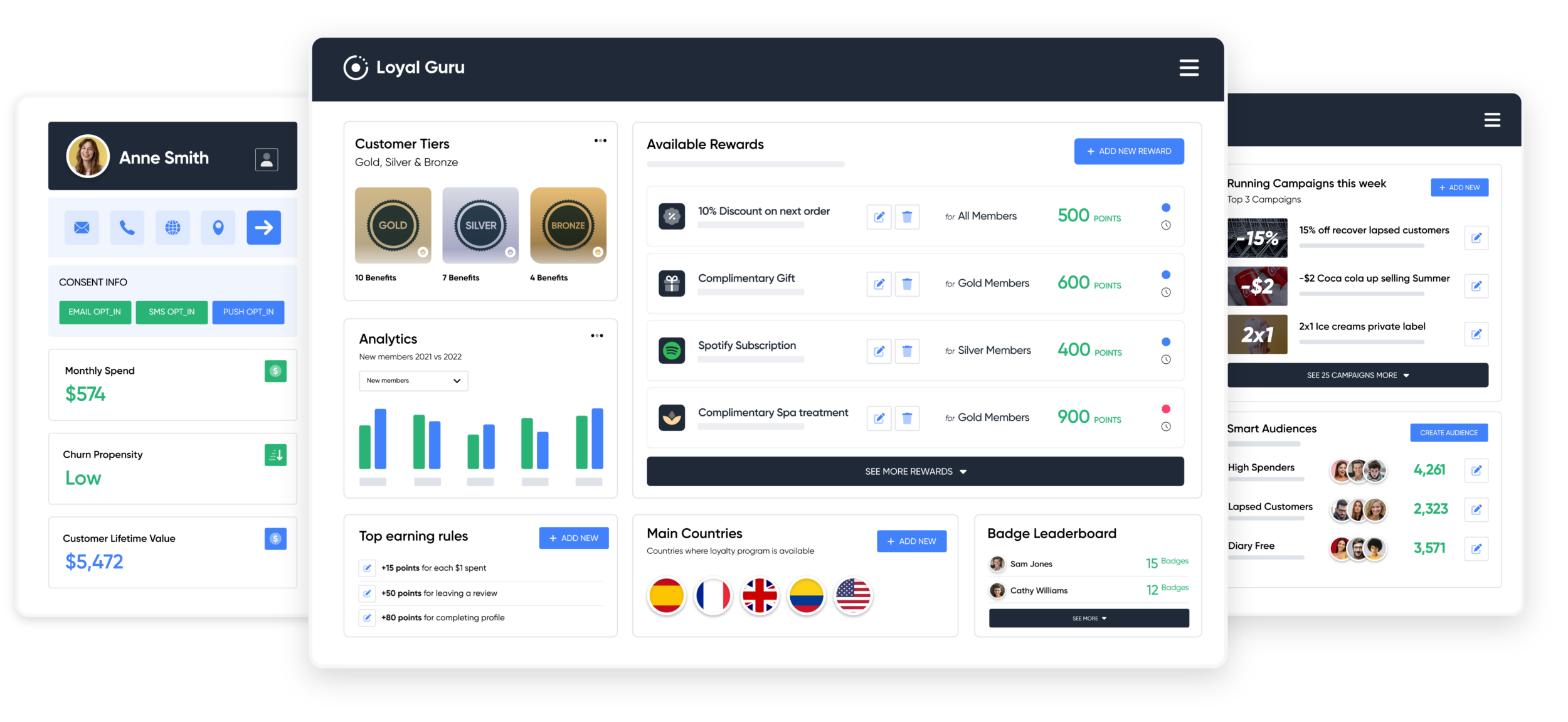Open the Customer Tiers options menu
The width and height of the screenshot is (1568, 722).
[x=600, y=140]
